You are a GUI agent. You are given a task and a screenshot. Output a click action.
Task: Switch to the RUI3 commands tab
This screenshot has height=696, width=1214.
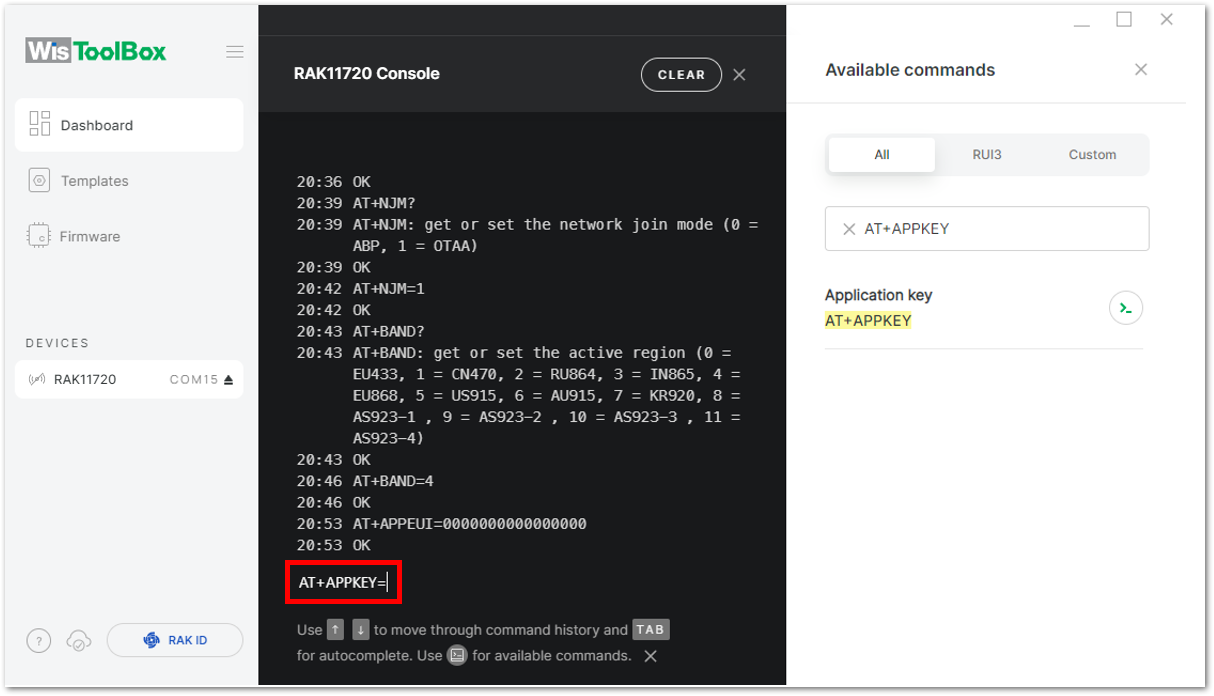(x=987, y=155)
